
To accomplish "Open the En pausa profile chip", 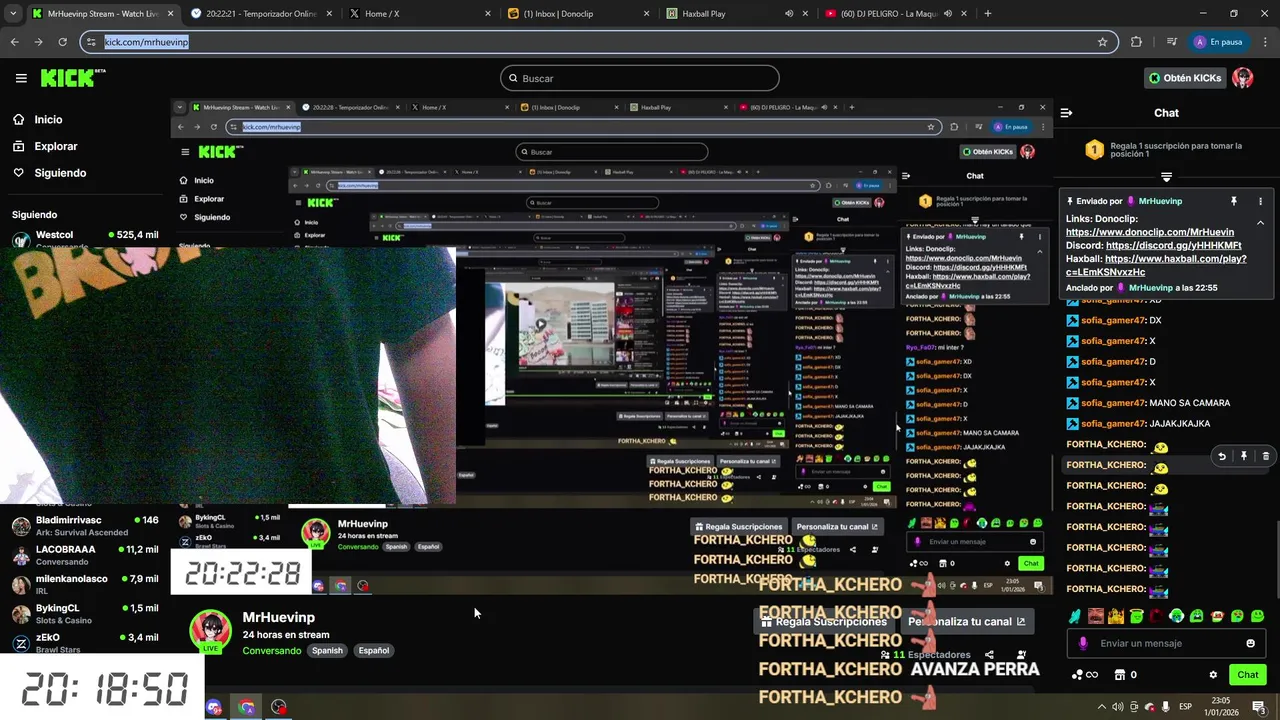I will click(1218, 42).
